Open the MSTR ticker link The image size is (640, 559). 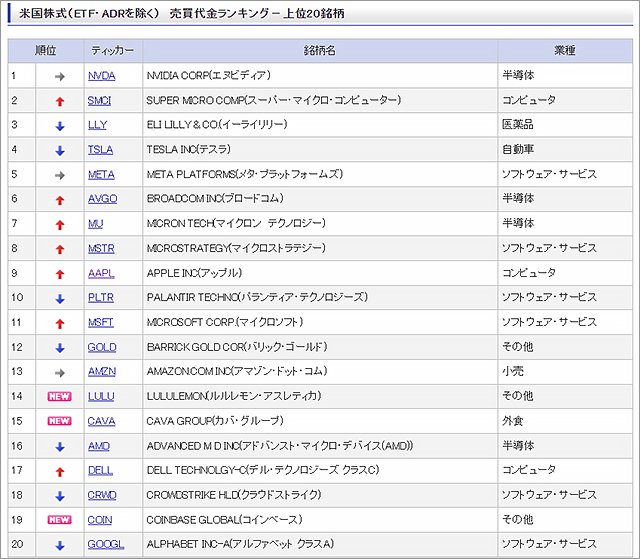[x=101, y=248]
